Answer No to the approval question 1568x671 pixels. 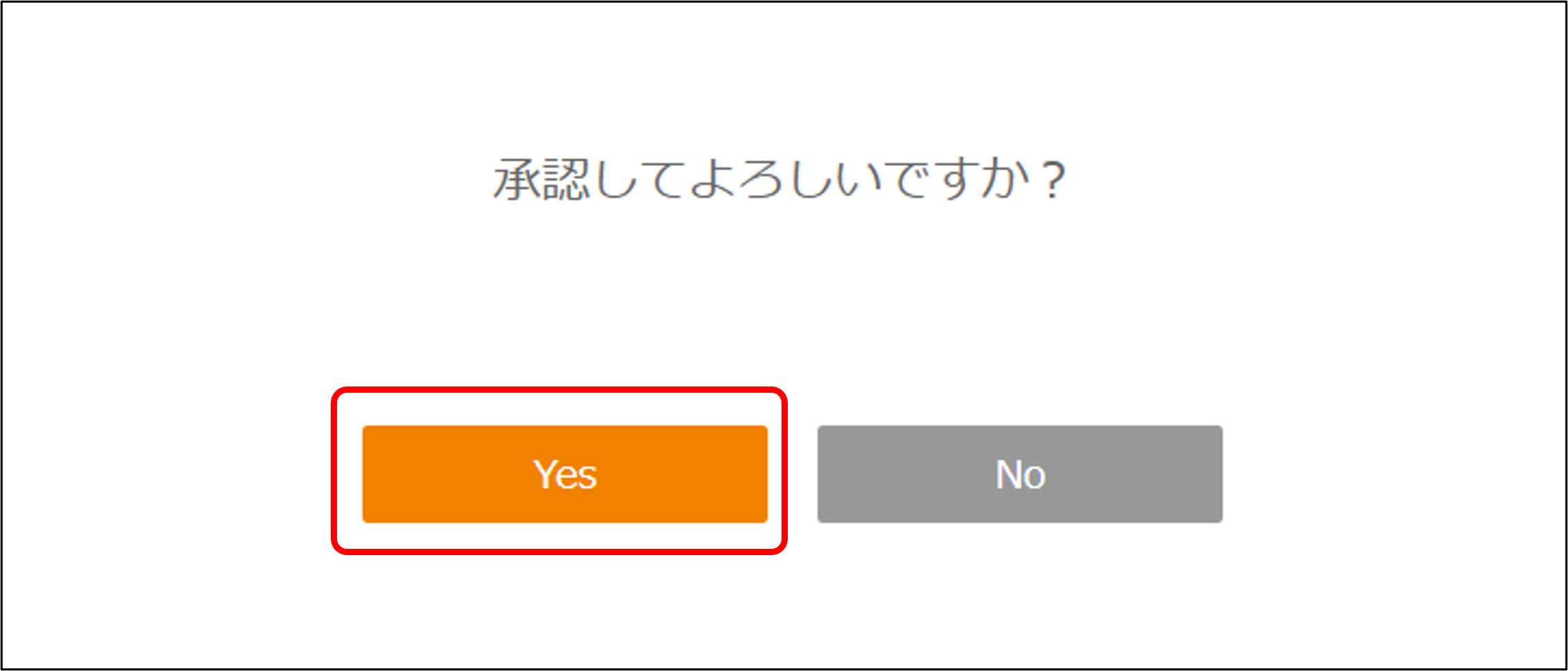pyautogui.click(x=1019, y=474)
